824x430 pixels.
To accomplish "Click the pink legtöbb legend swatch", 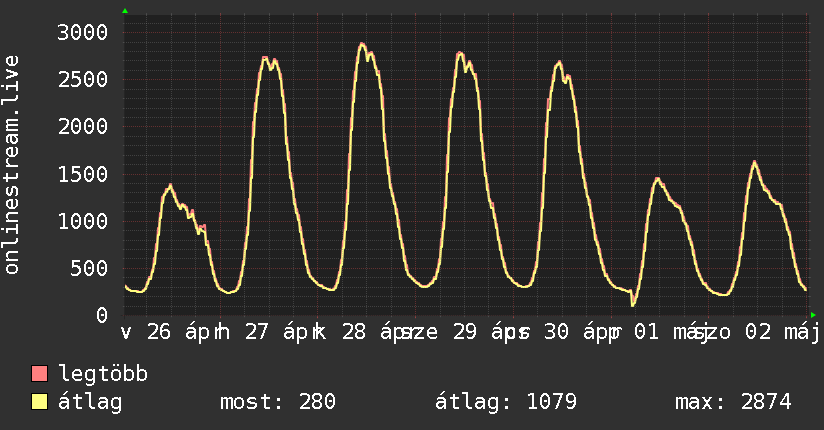I will coord(39,374).
